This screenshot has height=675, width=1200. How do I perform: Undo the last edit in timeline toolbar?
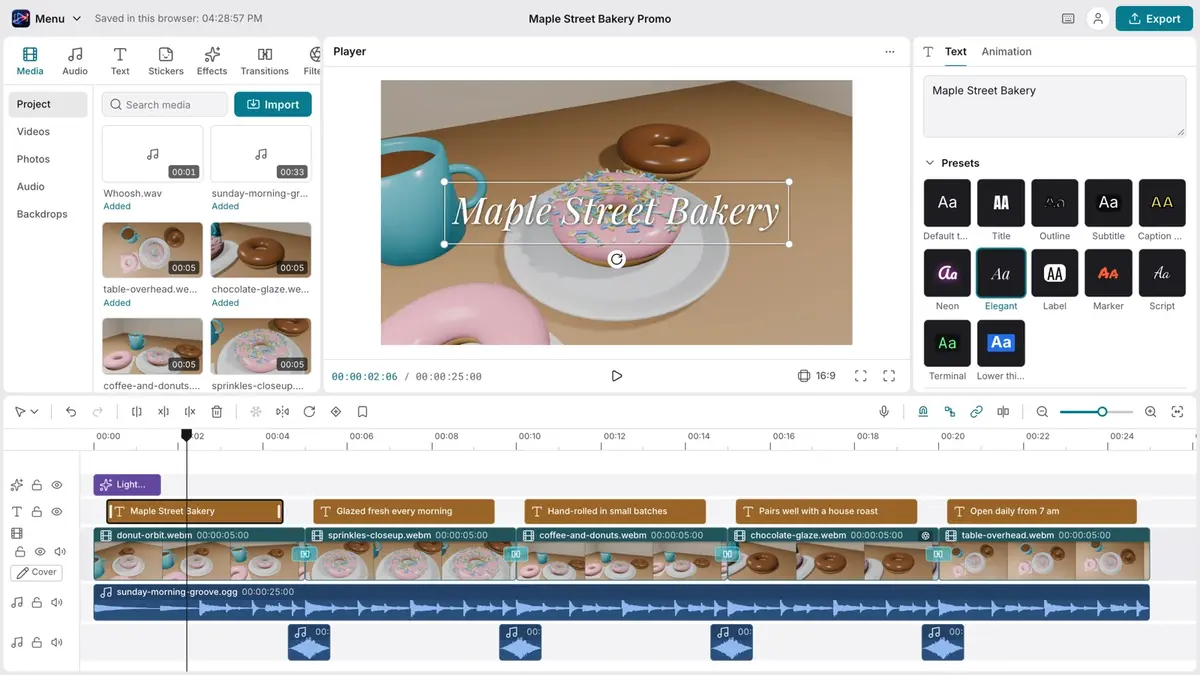click(71, 411)
